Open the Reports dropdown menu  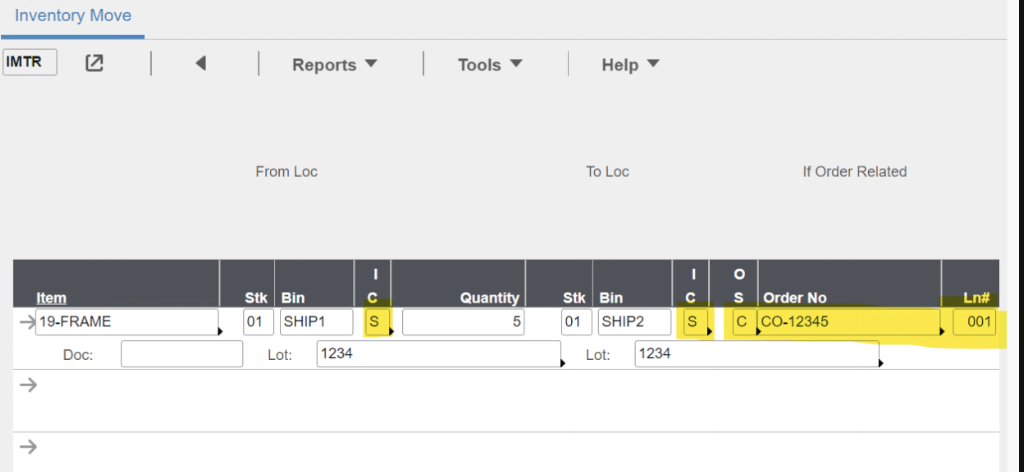click(x=334, y=64)
